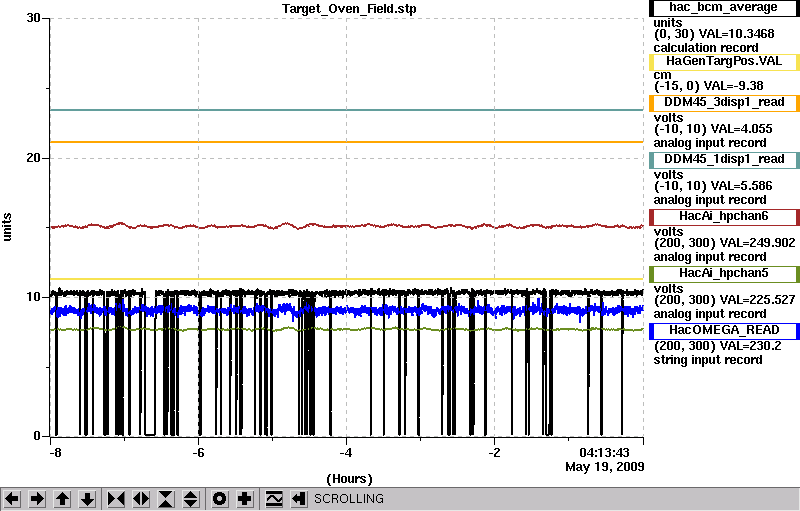Image resolution: width=800 pixels, height=511 pixels.
Task: Select the DDM45_3disp1_read orange legend entry
Action: coord(724,103)
